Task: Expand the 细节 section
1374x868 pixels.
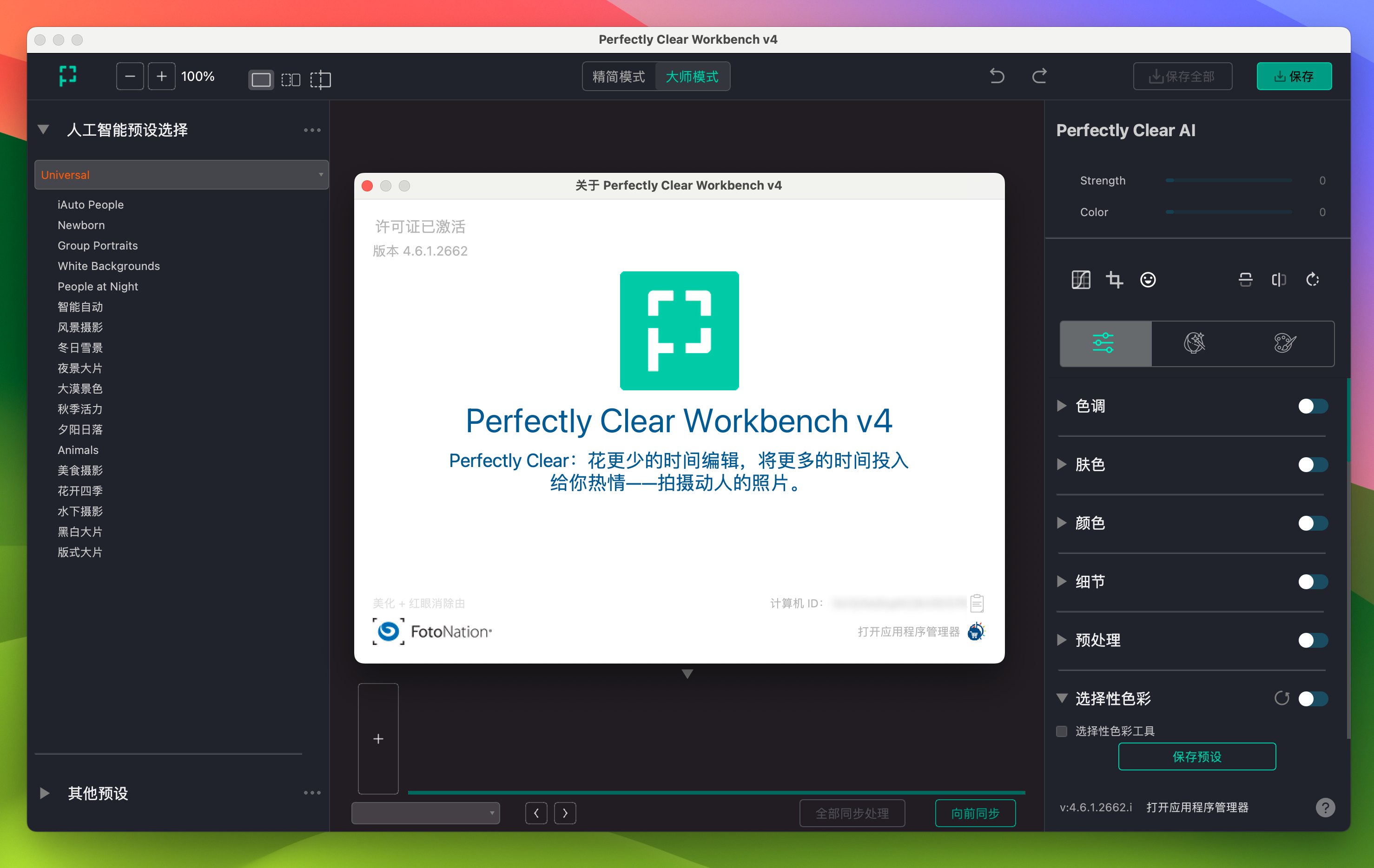Action: (x=1061, y=582)
